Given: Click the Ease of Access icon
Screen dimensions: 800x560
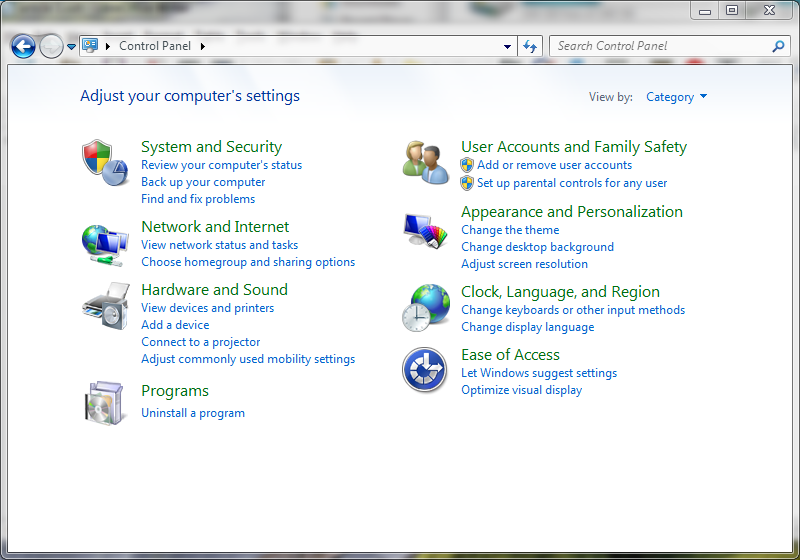Looking at the screenshot, I should [x=424, y=370].
